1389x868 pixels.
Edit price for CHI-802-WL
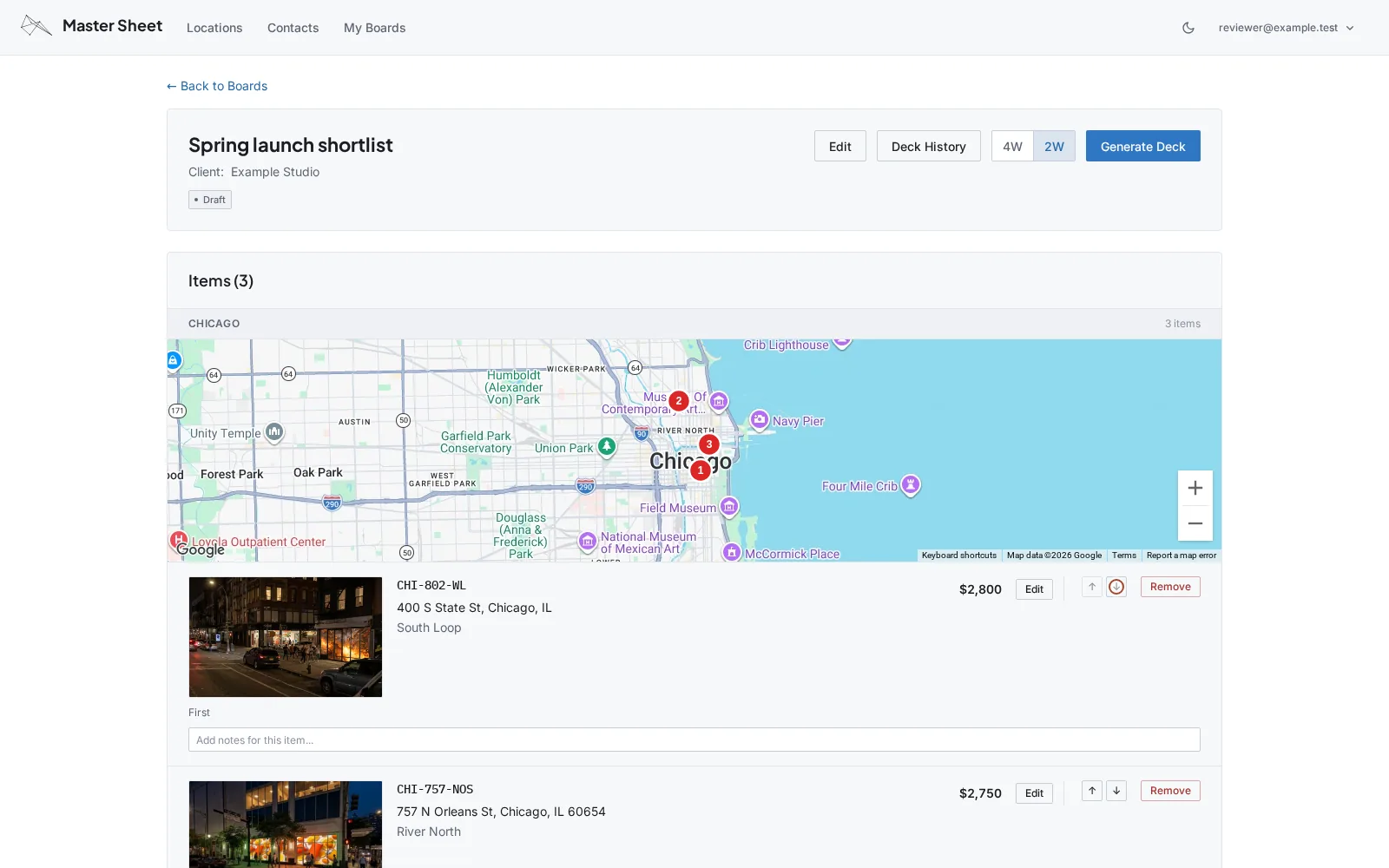1034,589
